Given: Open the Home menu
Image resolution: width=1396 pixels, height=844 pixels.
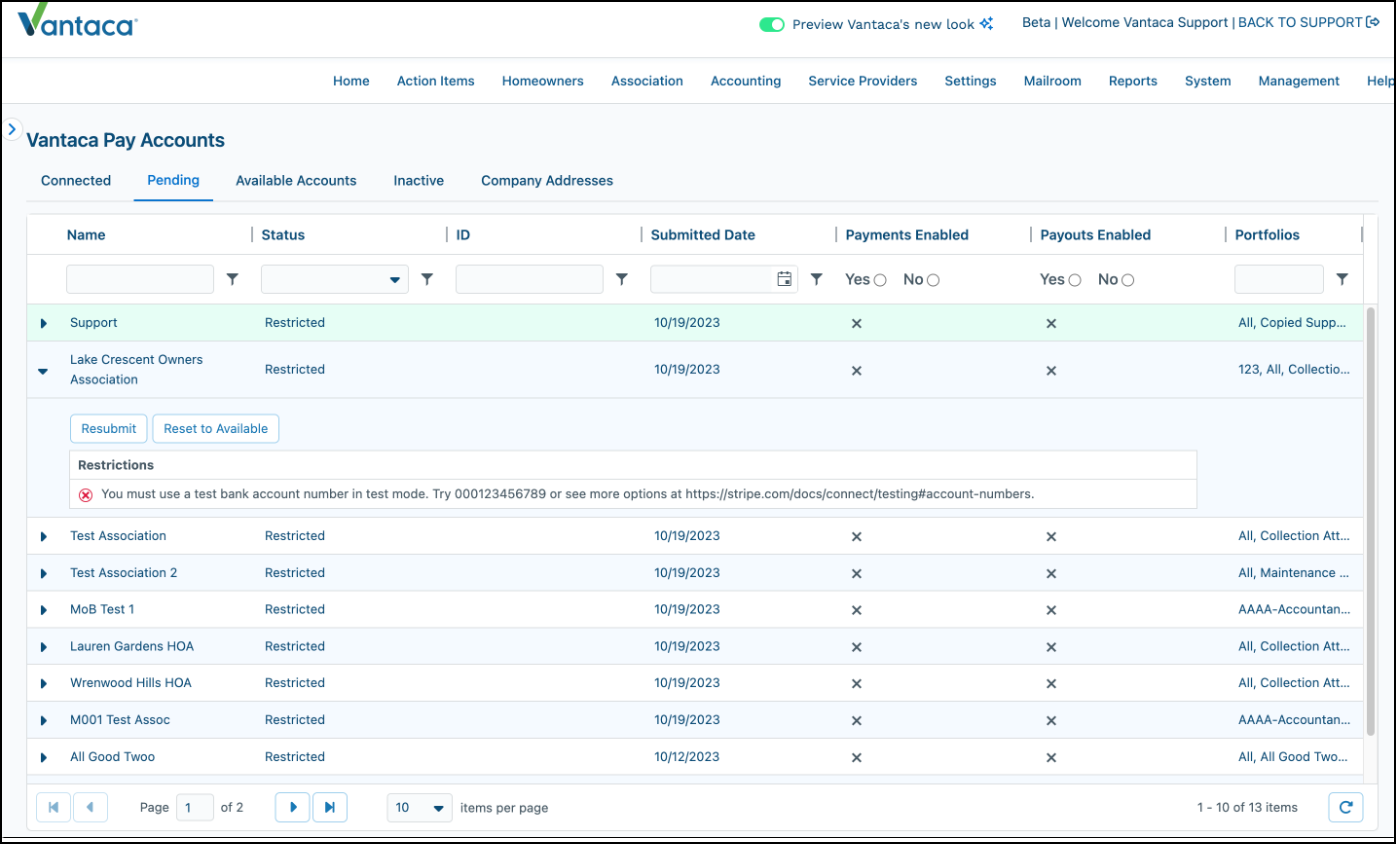Looking at the screenshot, I should coord(351,81).
